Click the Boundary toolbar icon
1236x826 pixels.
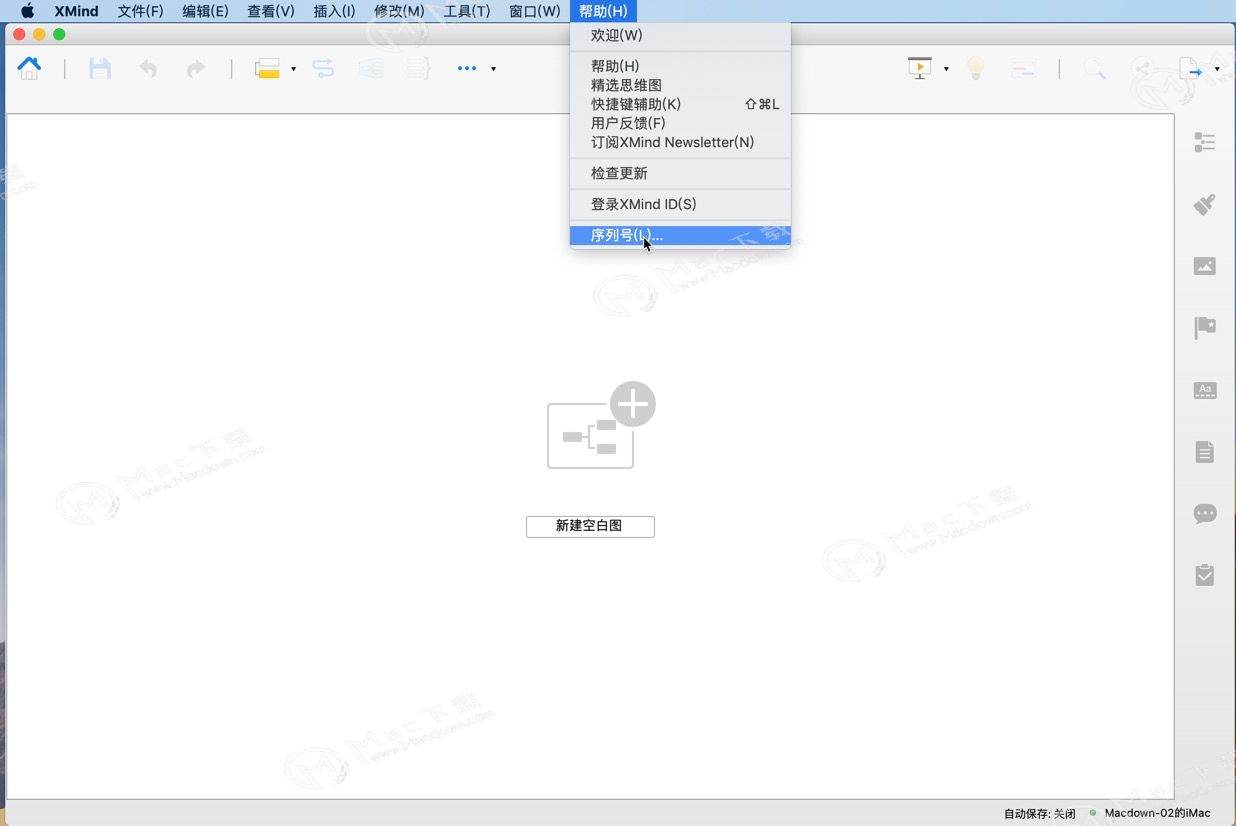point(371,69)
